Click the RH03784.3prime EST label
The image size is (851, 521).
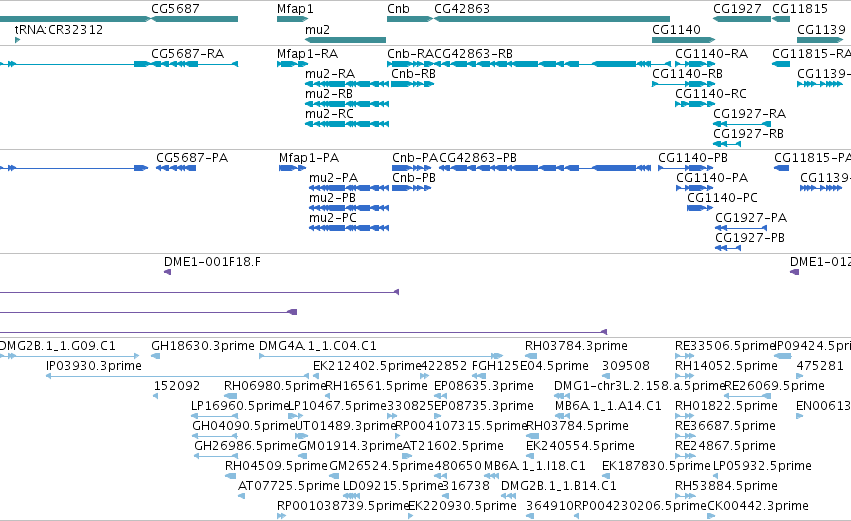click(576, 346)
